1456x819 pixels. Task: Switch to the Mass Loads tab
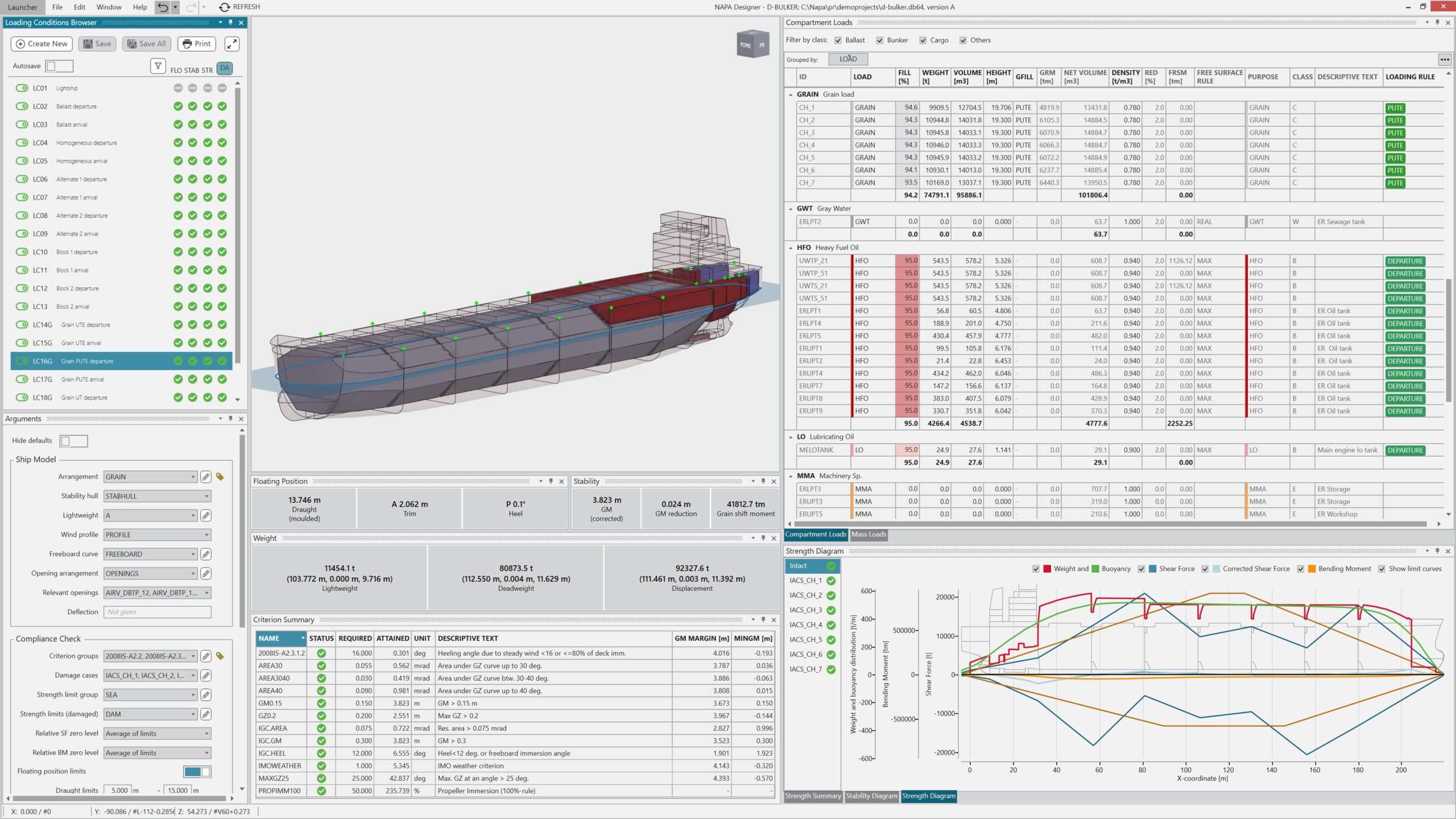[868, 534]
